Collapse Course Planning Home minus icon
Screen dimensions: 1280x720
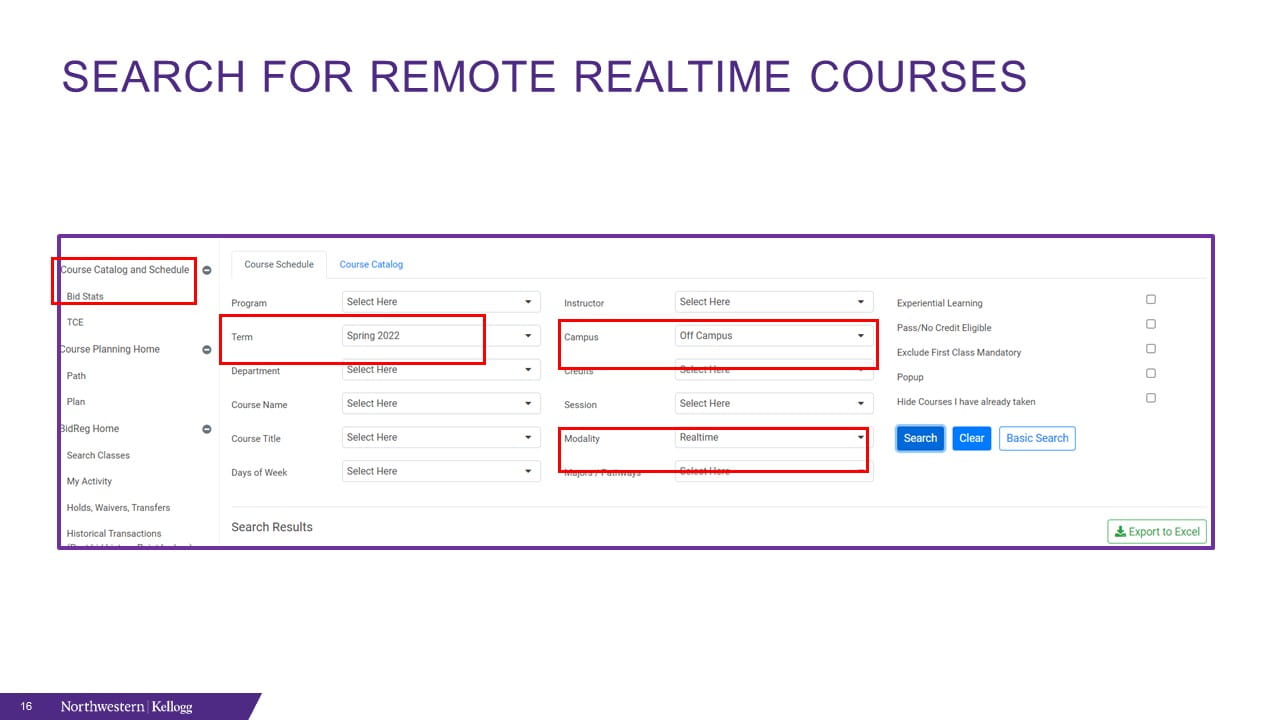tap(207, 350)
